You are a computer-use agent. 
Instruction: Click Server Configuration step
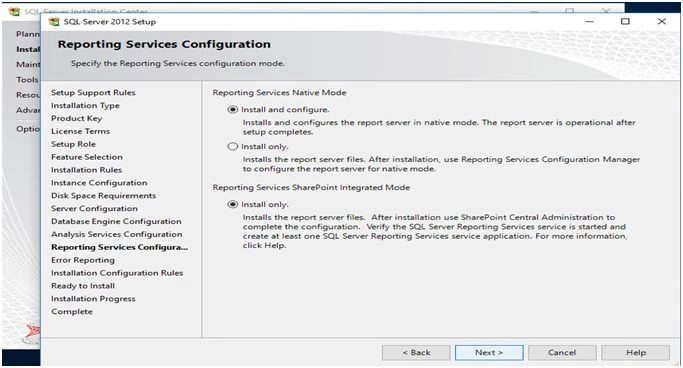(95, 208)
